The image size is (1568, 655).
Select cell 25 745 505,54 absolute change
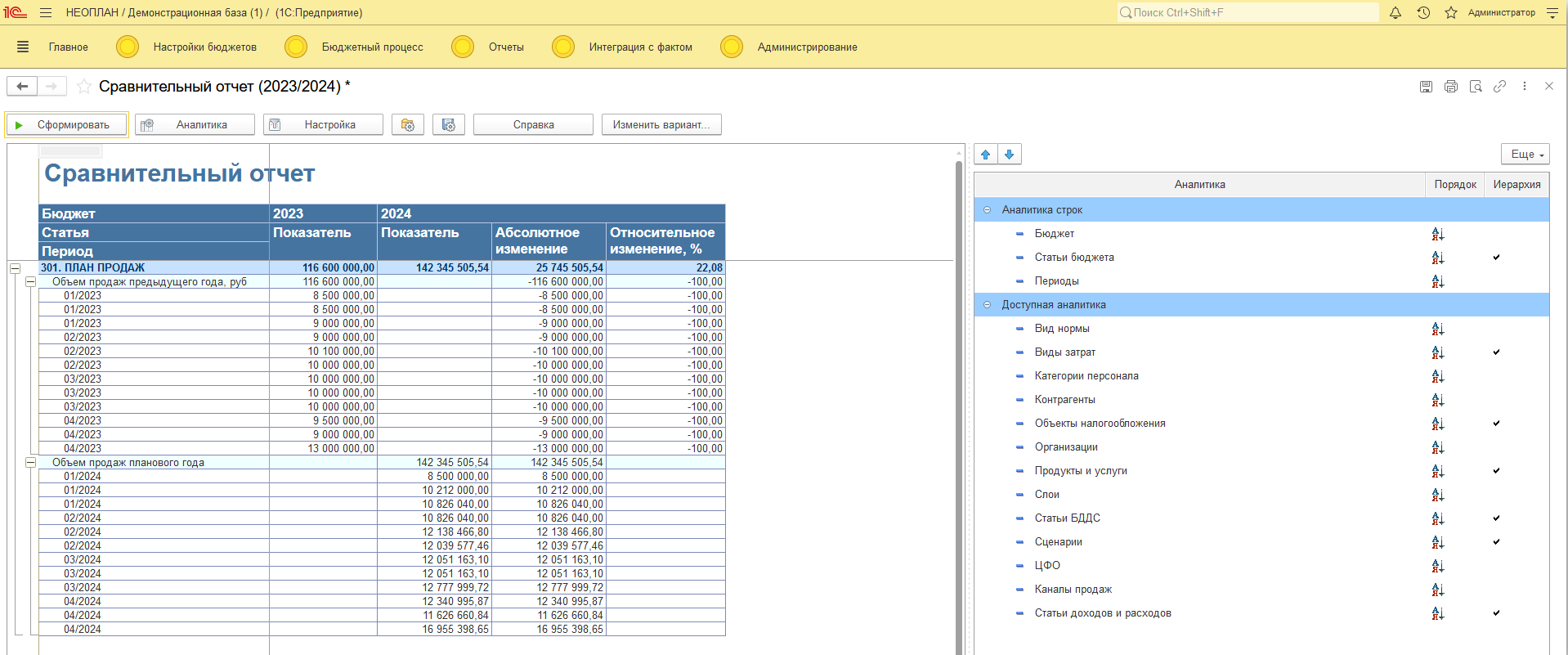click(549, 267)
